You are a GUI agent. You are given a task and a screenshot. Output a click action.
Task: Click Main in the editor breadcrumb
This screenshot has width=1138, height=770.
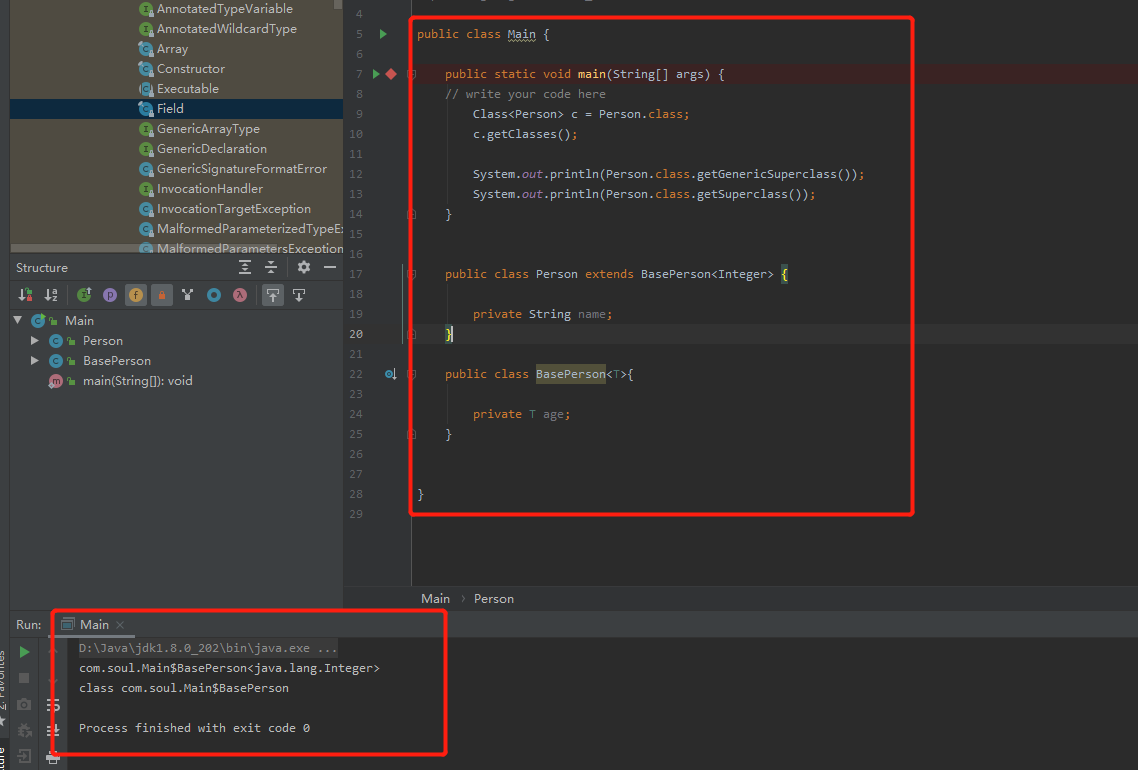click(x=435, y=599)
